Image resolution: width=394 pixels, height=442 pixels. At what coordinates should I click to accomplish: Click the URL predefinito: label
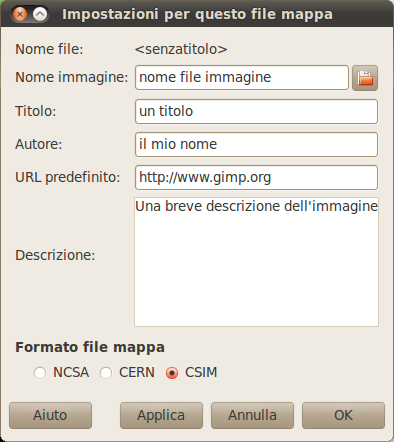(x=68, y=177)
